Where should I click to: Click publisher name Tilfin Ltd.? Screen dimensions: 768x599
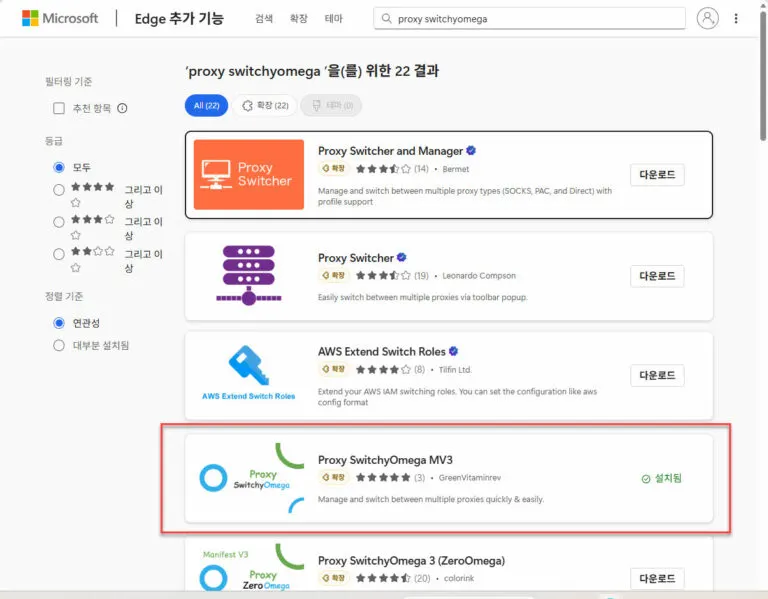(x=455, y=369)
